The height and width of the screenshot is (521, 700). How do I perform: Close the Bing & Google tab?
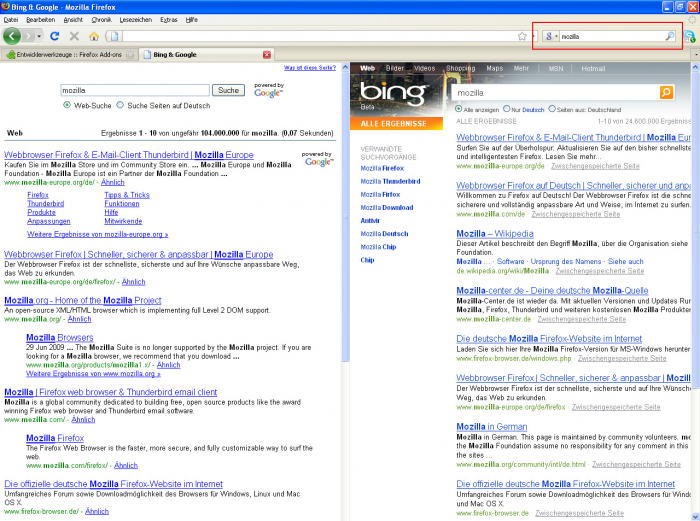pos(267,54)
